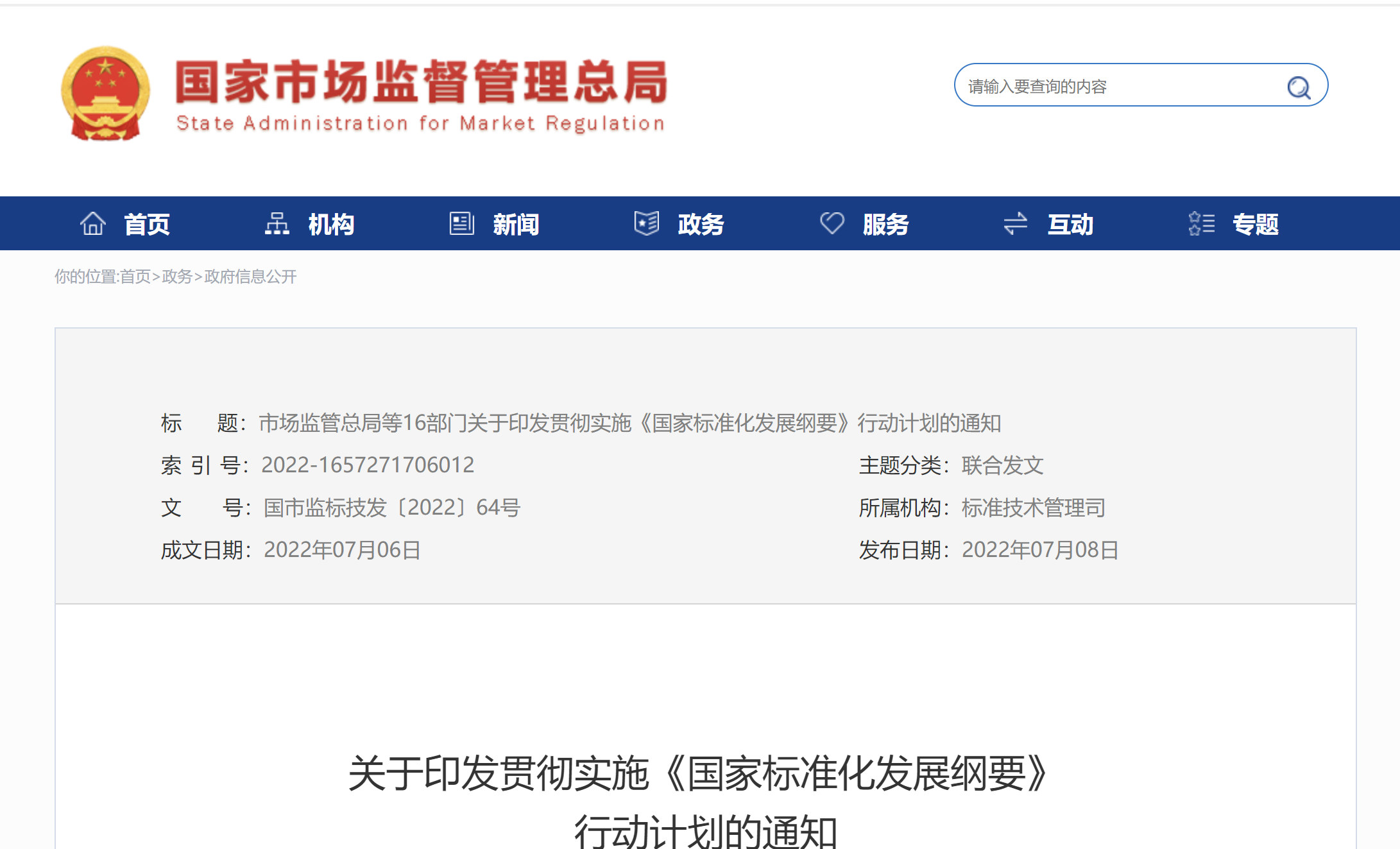Click the national emblem logo
This screenshot has width=1400, height=849.
click(x=105, y=94)
